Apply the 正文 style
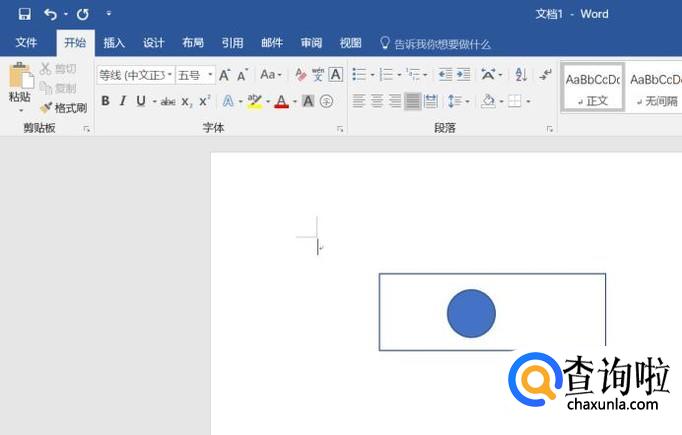 pyautogui.click(x=593, y=88)
